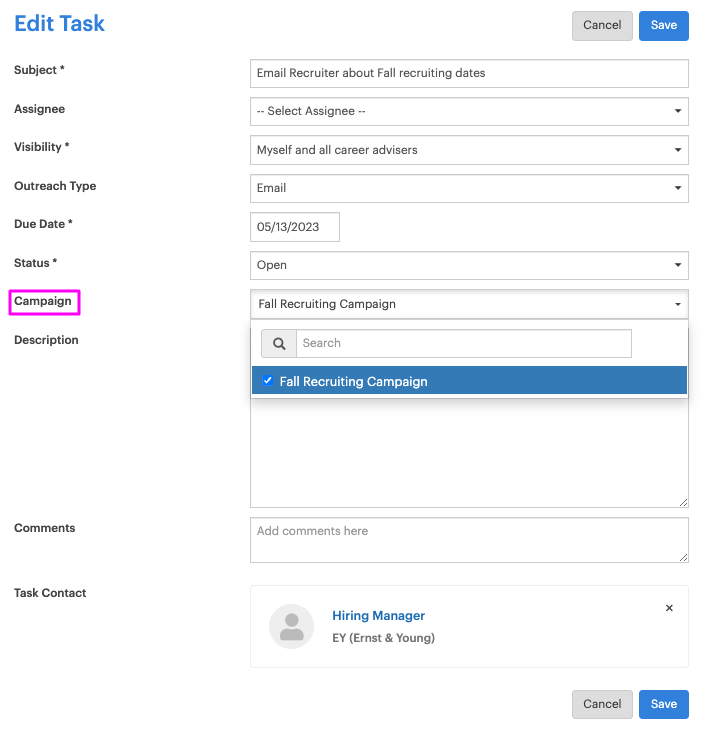The height and width of the screenshot is (738, 724).
Task: Uncheck the Fall Recruiting Campaign checkbox
Action: pos(267,380)
